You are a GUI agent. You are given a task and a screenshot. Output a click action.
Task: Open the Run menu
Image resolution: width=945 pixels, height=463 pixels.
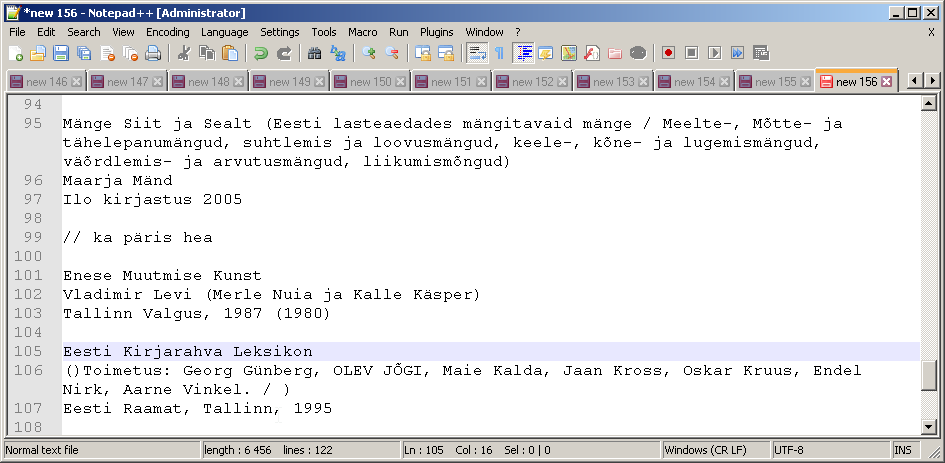[398, 32]
